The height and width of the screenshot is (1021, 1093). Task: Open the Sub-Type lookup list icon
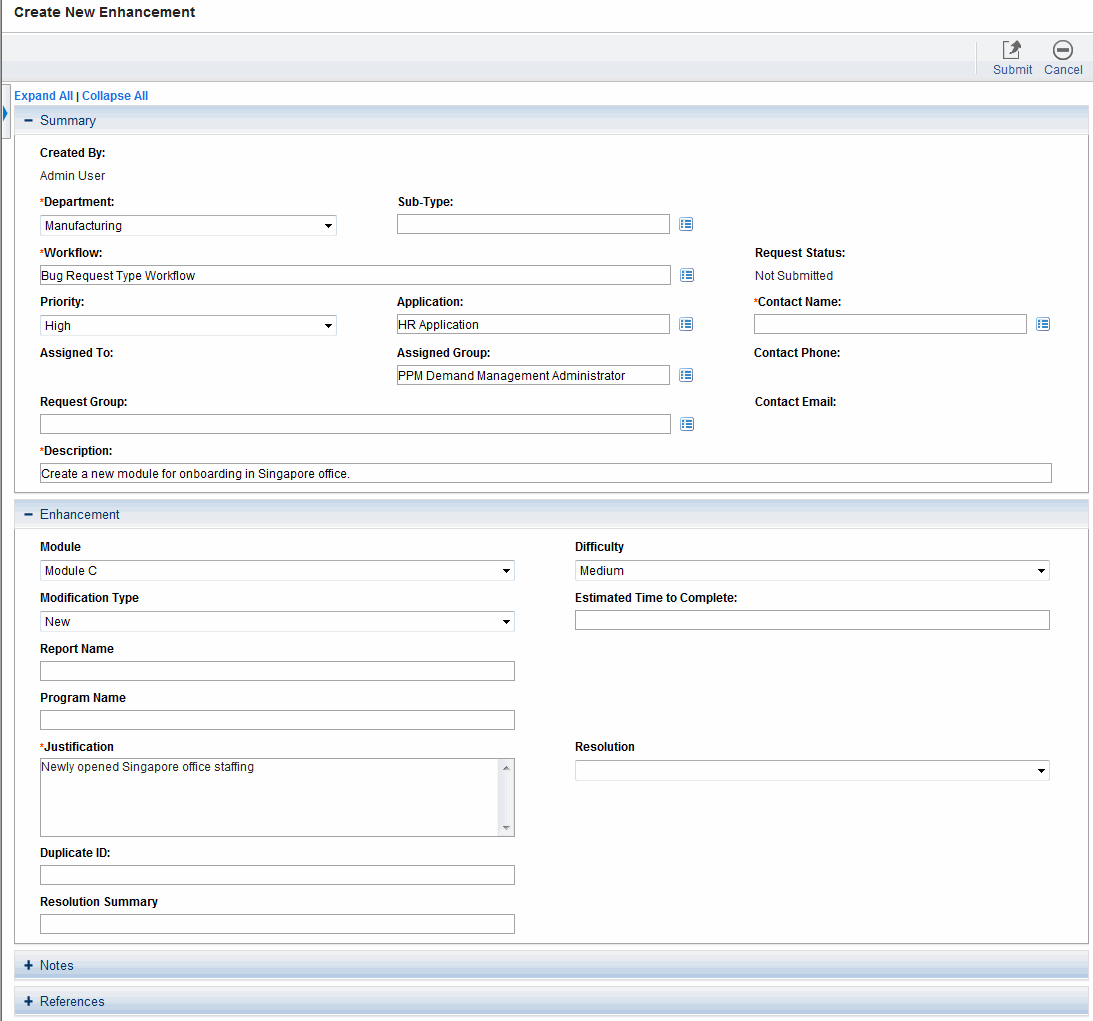pos(686,224)
